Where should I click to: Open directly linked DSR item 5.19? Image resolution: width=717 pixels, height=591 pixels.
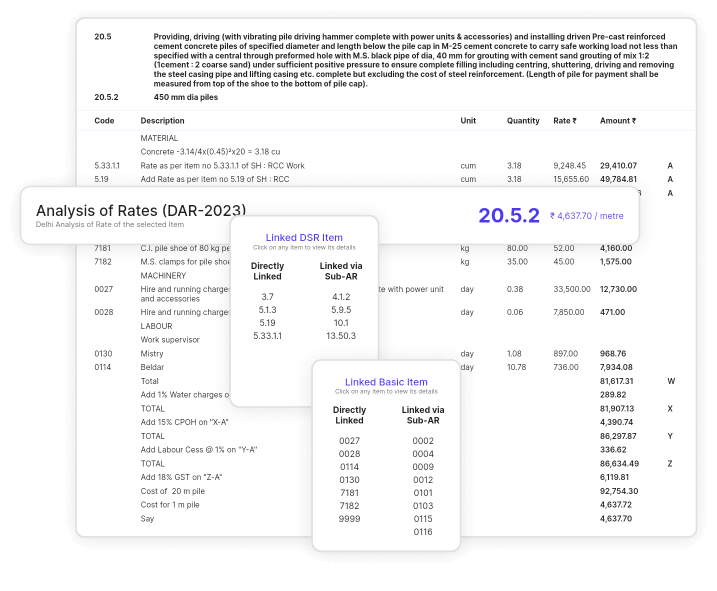[268, 322]
